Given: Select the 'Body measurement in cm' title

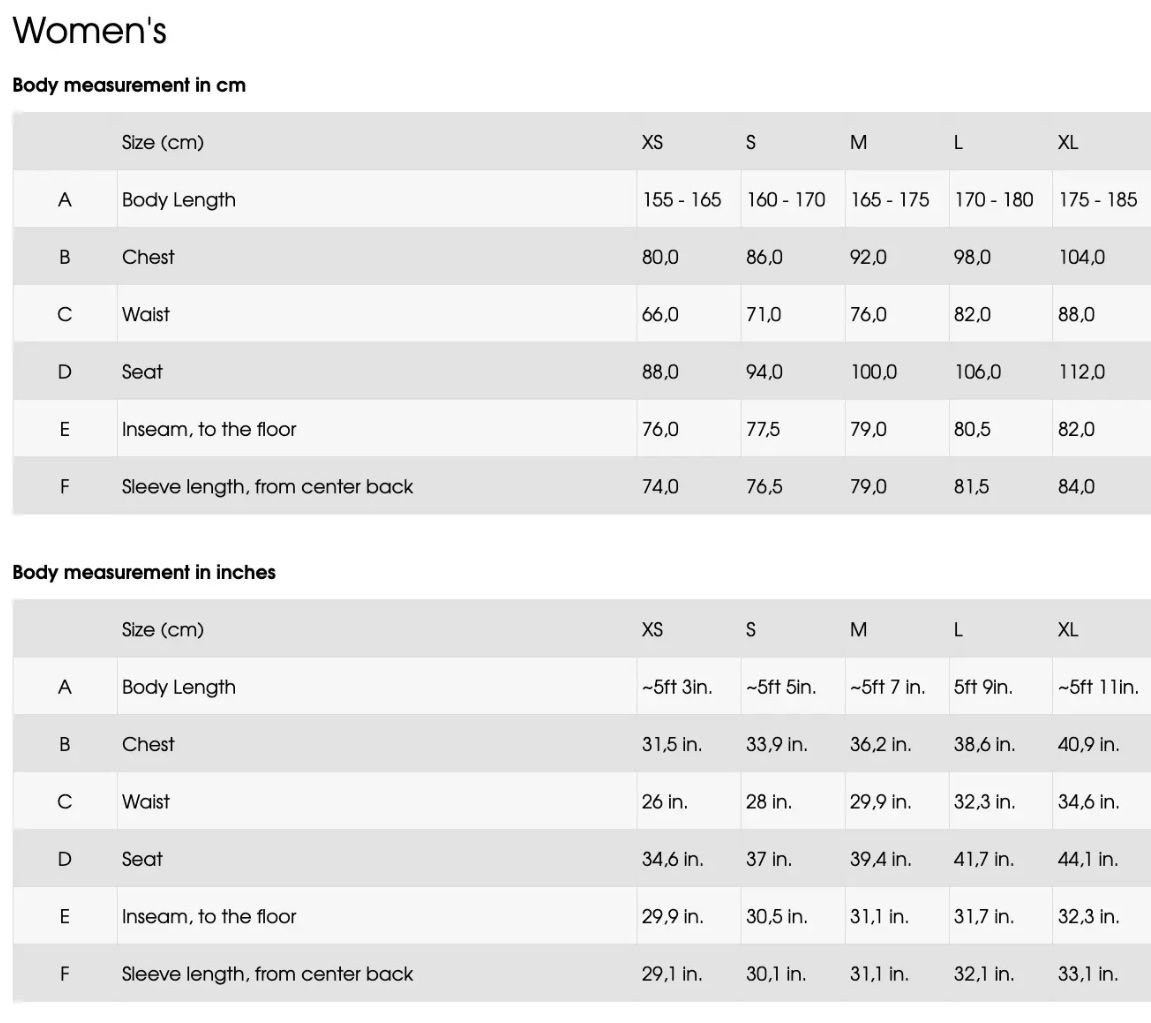Looking at the screenshot, I should point(129,85).
